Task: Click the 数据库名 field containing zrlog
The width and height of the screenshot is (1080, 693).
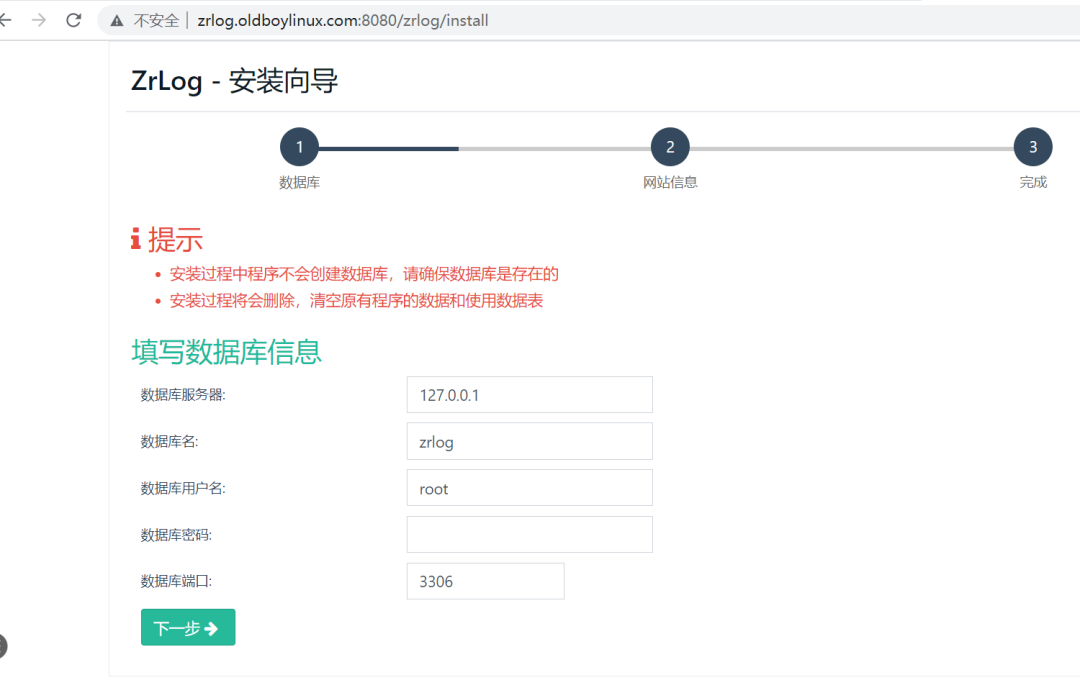Action: coord(530,442)
